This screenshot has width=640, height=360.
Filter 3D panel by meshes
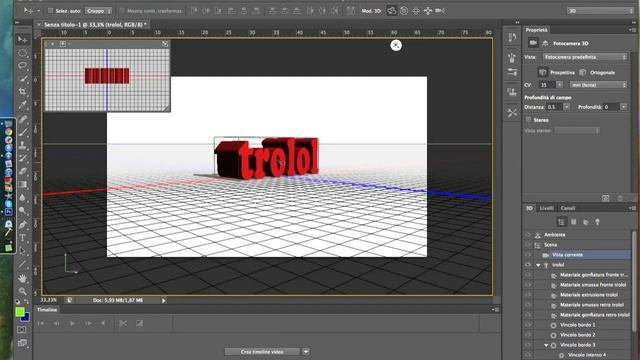click(573, 222)
